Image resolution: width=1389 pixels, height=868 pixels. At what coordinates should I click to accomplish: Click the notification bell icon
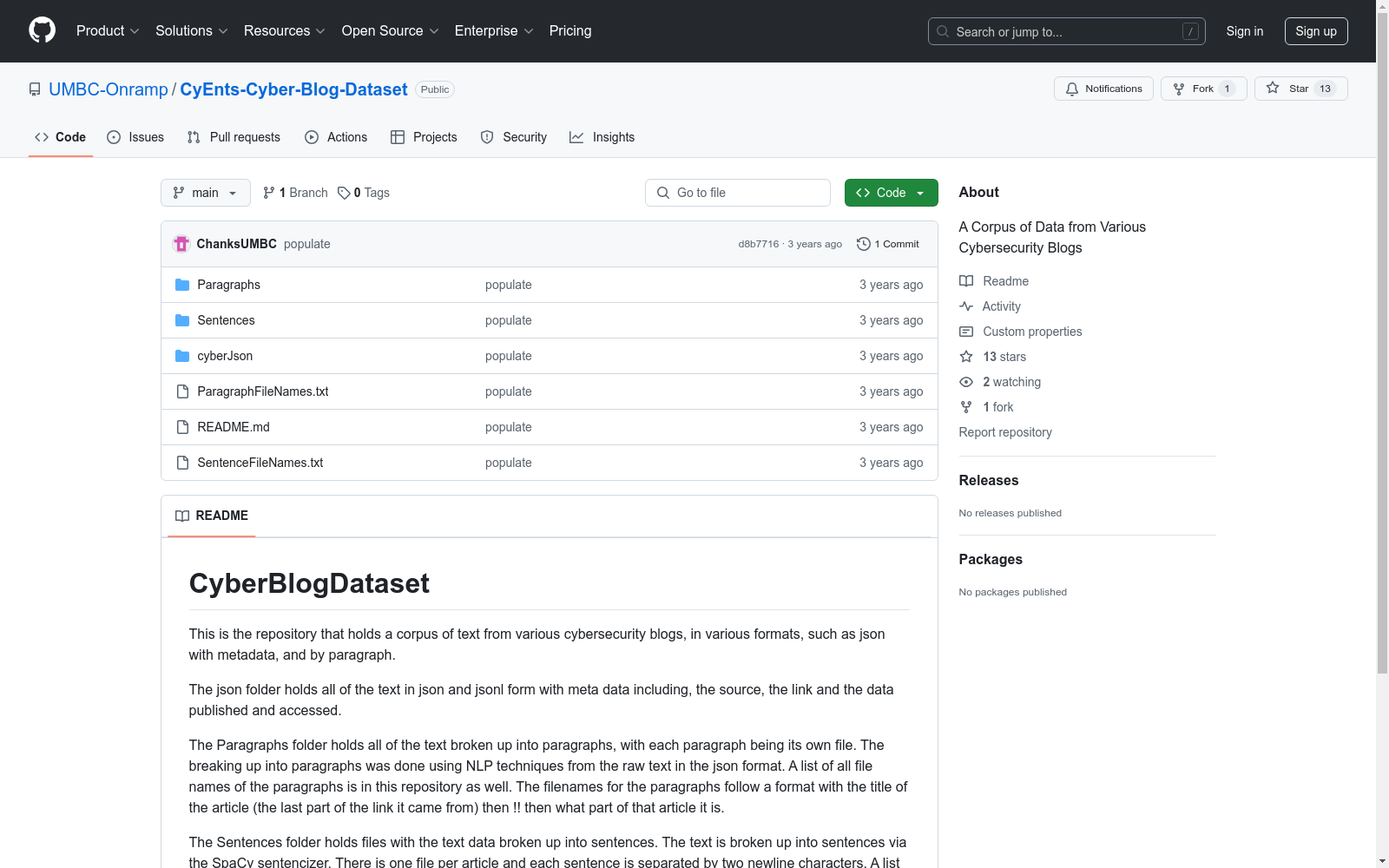click(1072, 89)
